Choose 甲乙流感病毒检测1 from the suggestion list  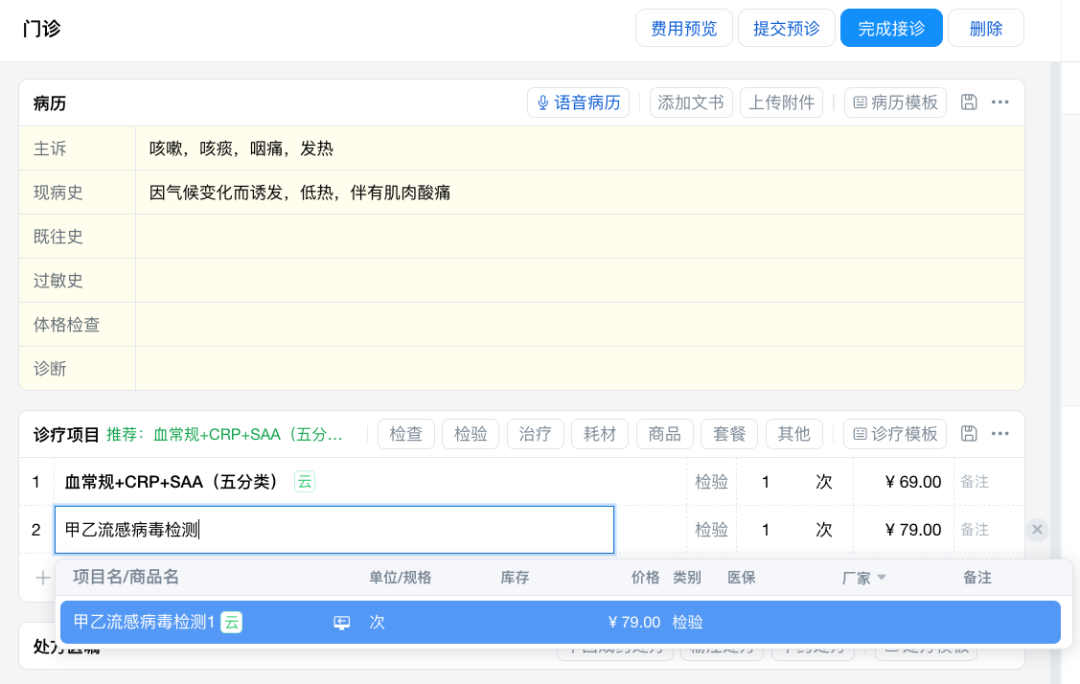click(145, 622)
